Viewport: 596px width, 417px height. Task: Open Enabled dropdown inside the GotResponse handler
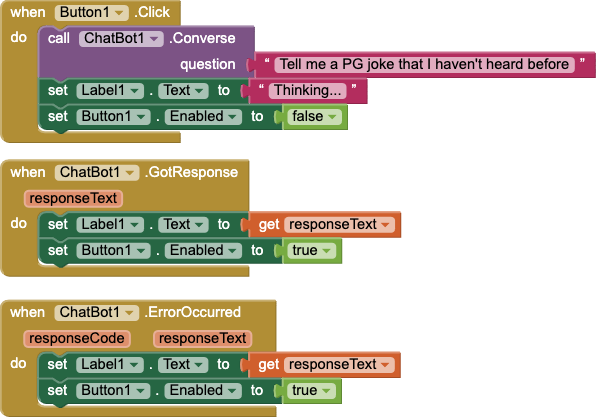click(203, 251)
